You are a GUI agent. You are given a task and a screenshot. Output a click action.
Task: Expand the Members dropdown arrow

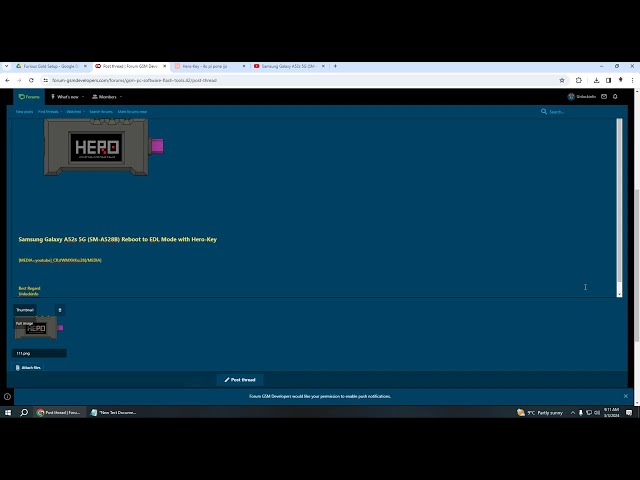tap(121, 97)
